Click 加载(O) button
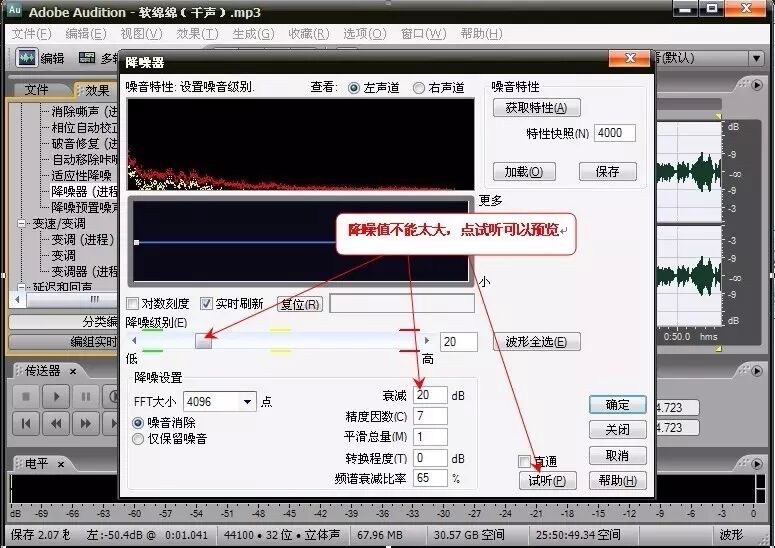The image size is (775, 548). (x=524, y=171)
